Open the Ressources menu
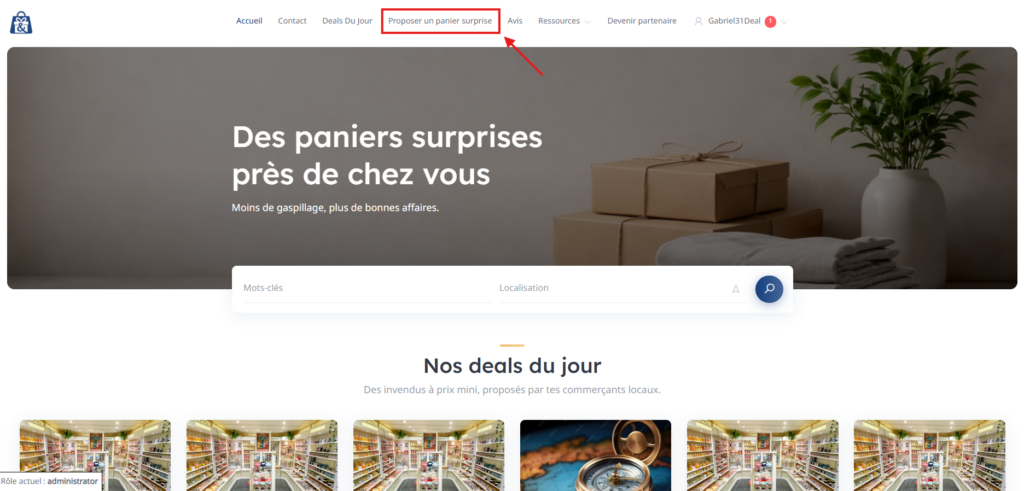1024x491 pixels. [x=559, y=21]
